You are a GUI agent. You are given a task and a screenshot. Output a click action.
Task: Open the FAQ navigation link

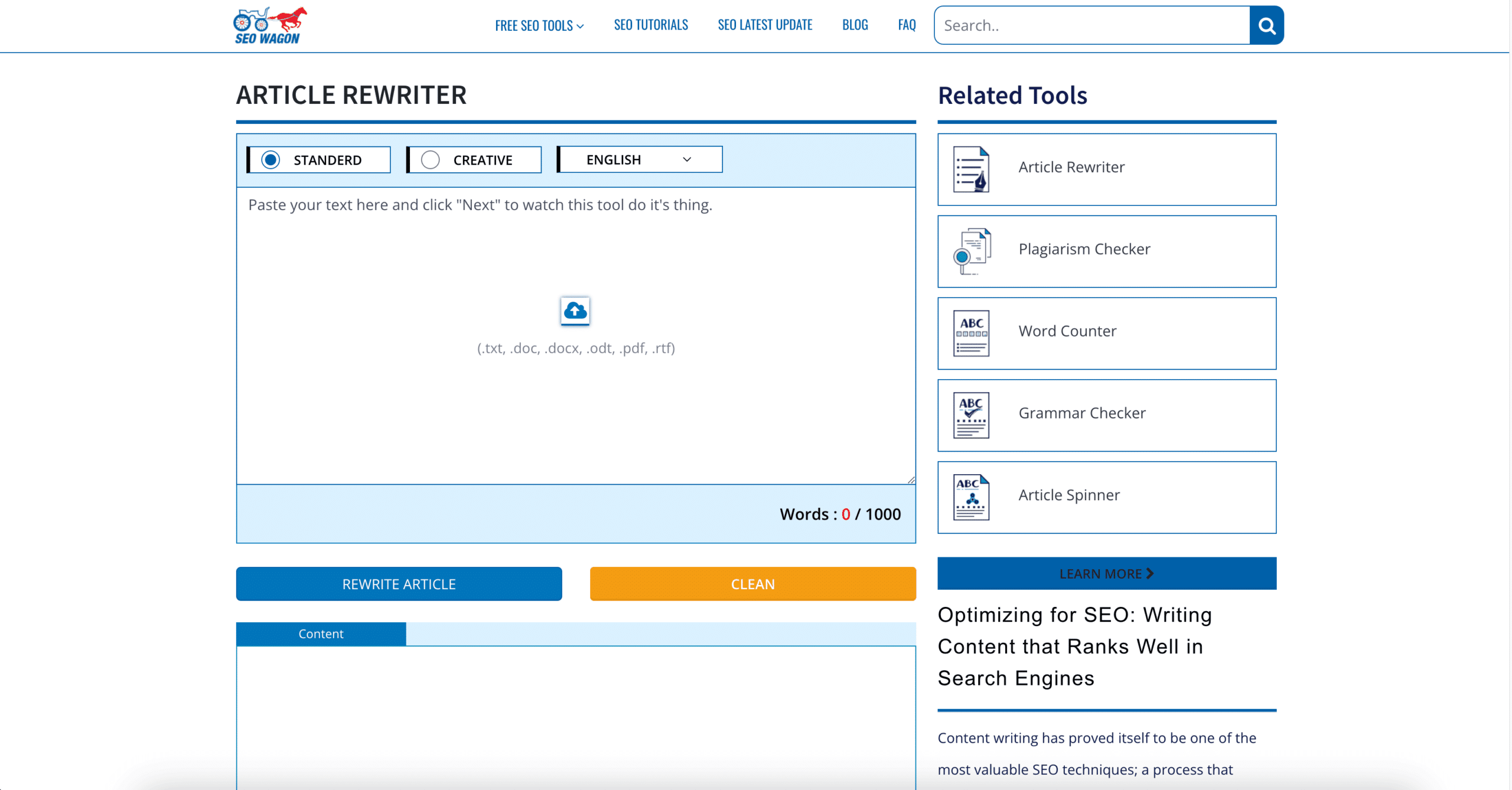(x=907, y=25)
